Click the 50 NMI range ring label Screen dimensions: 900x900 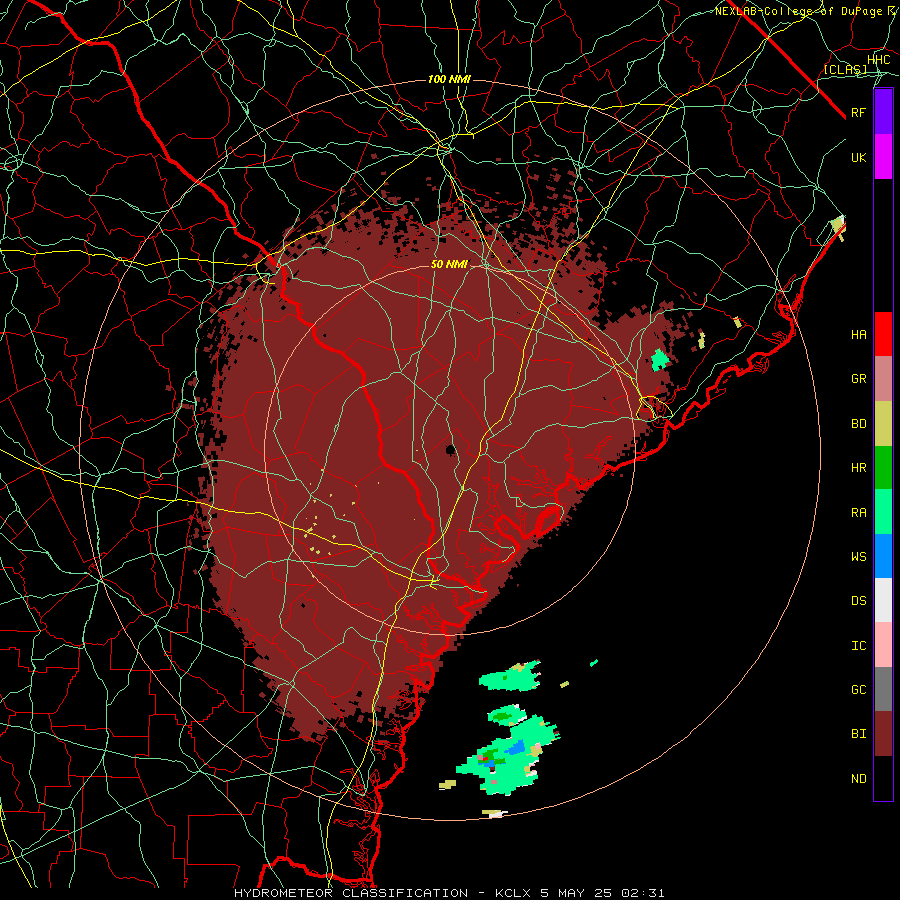tap(449, 264)
